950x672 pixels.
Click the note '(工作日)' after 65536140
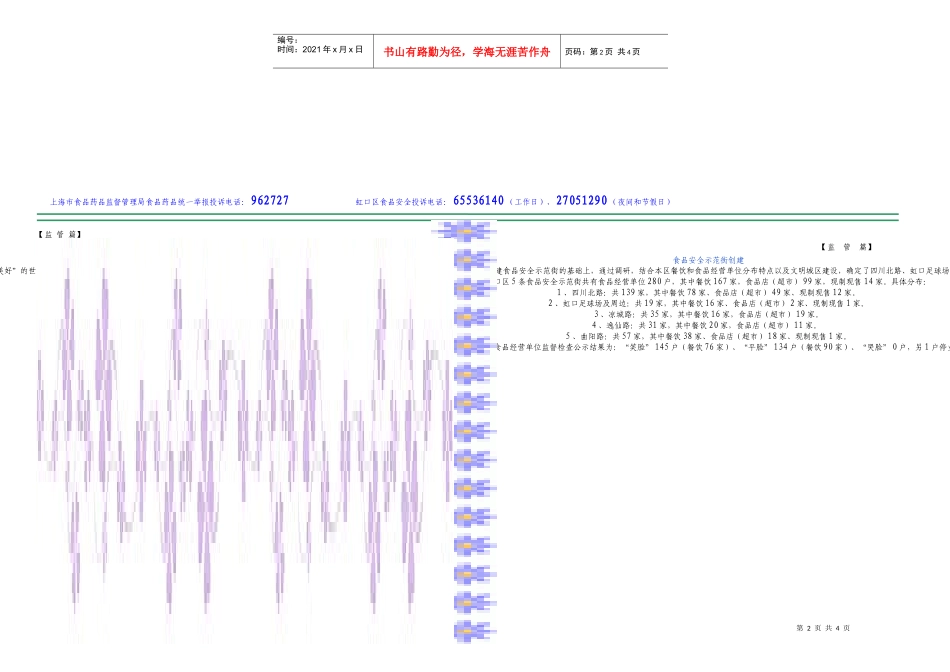[x=526, y=202]
